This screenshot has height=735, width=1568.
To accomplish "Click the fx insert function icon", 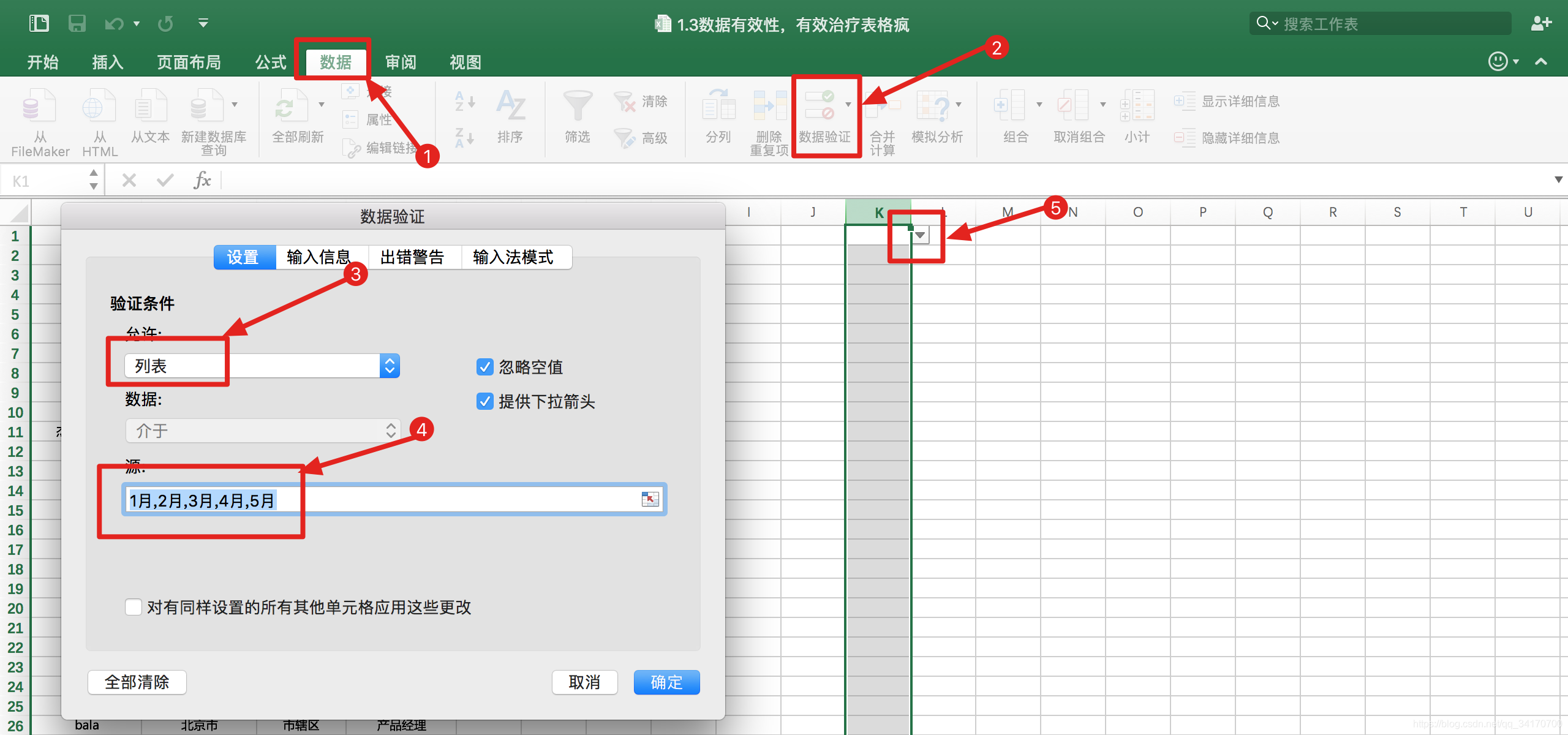I will point(202,181).
